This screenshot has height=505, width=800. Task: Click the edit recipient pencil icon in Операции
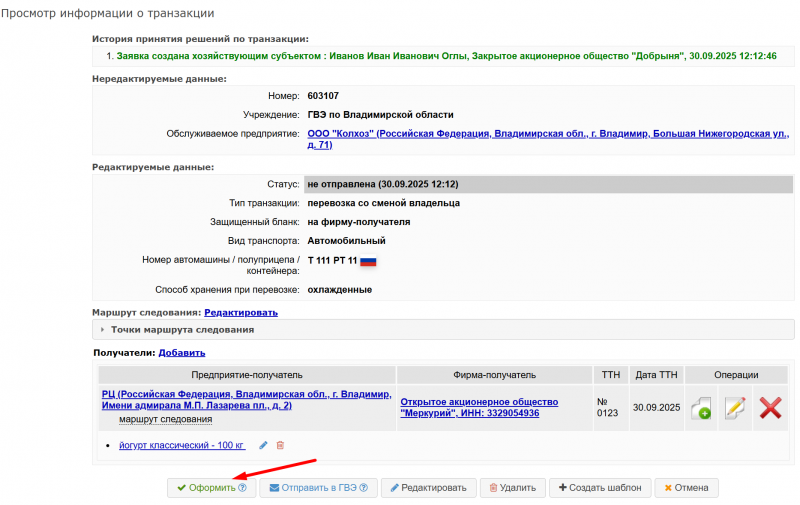735,408
